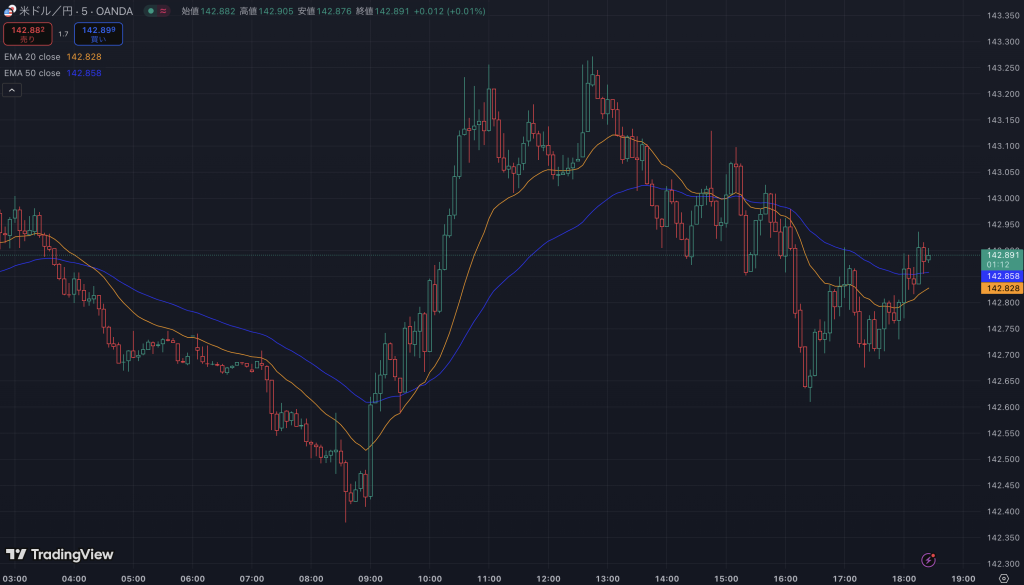This screenshot has width=1024, height=585.
Task: Collapse the indicator legend with the chevron
Action: pyautogui.click(x=12, y=90)
